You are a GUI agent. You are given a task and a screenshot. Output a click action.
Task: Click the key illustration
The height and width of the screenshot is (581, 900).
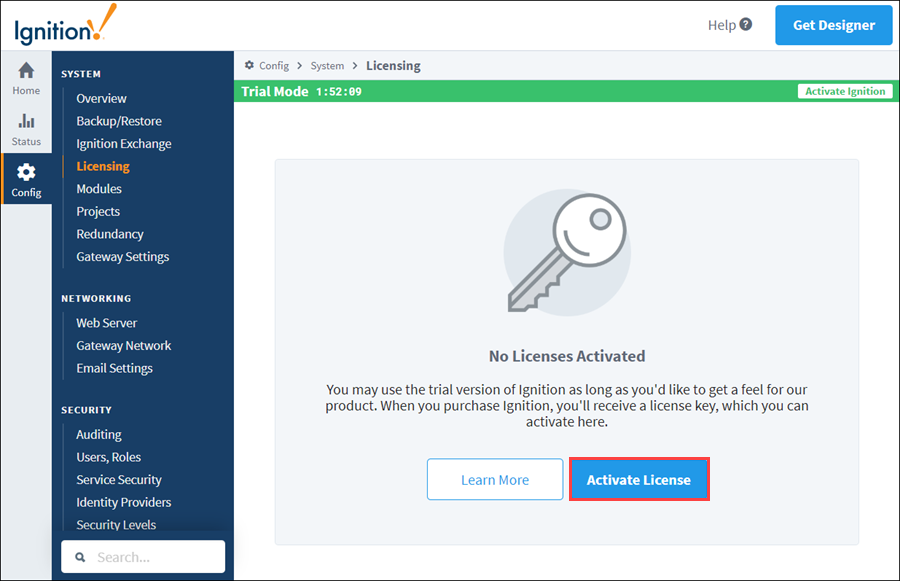567,253
